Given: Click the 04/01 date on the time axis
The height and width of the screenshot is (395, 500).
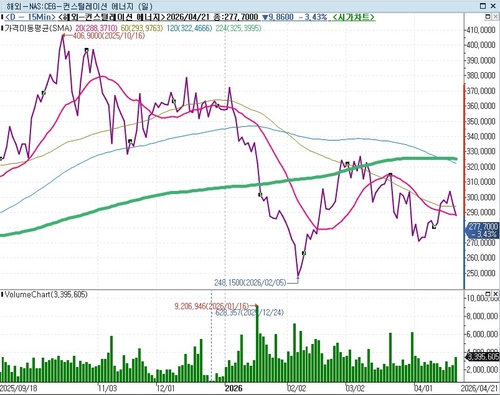Looking at the screenshot, I should 423,388.
